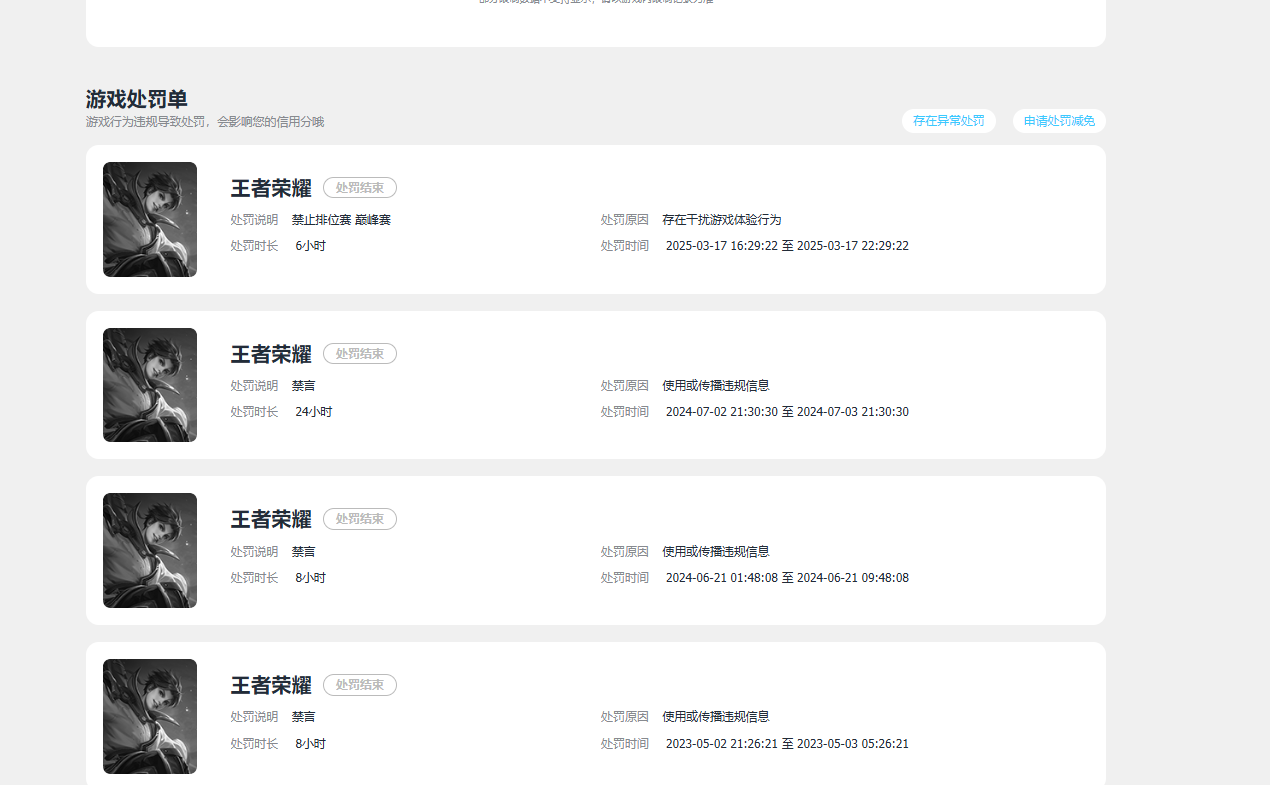Click 王者荣耀 title on the 2023-05-02 card
This screenshot has height=785, width=1270.
coord(271,686)
